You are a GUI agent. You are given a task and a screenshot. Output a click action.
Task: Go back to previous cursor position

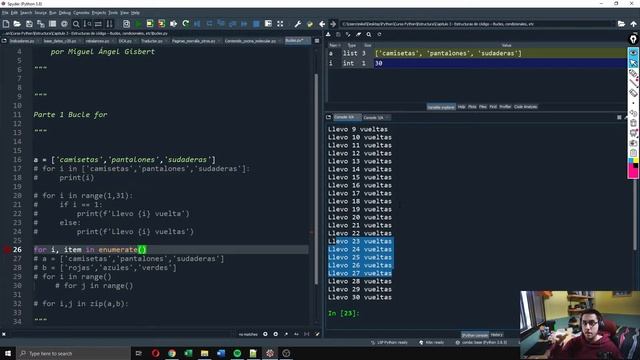322,24
